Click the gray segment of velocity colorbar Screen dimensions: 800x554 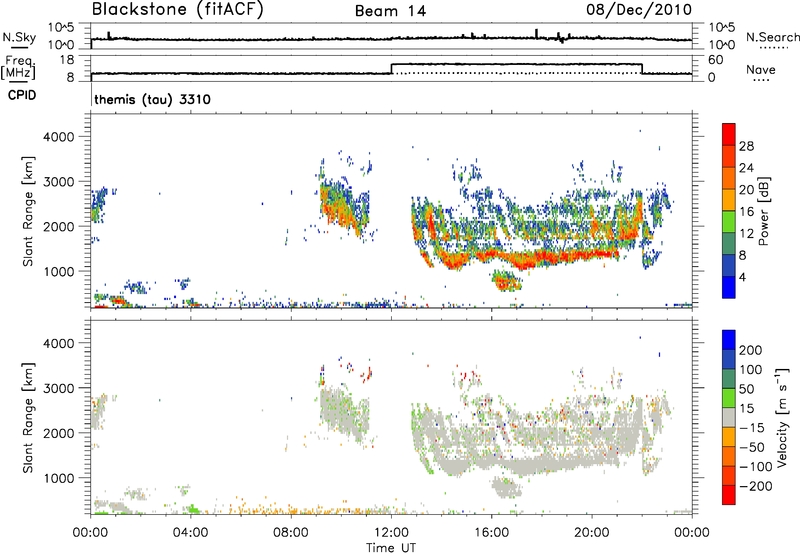click(x=729, y=417)
